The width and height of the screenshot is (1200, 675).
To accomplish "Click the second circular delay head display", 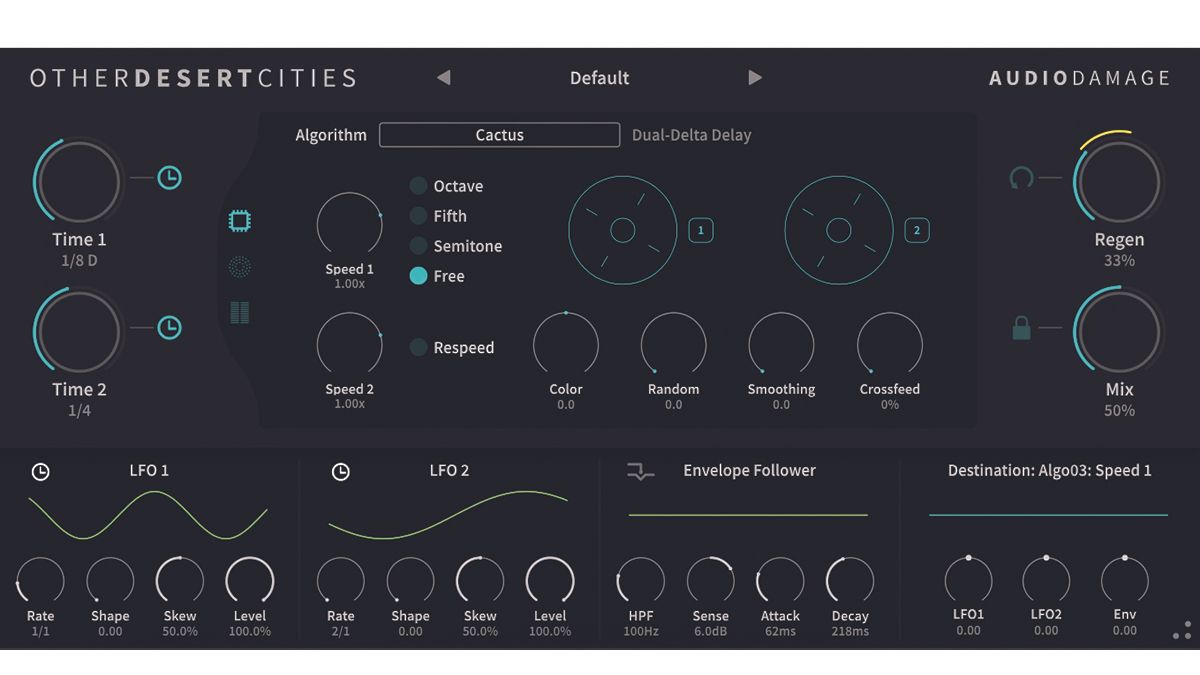I will 838,231.
